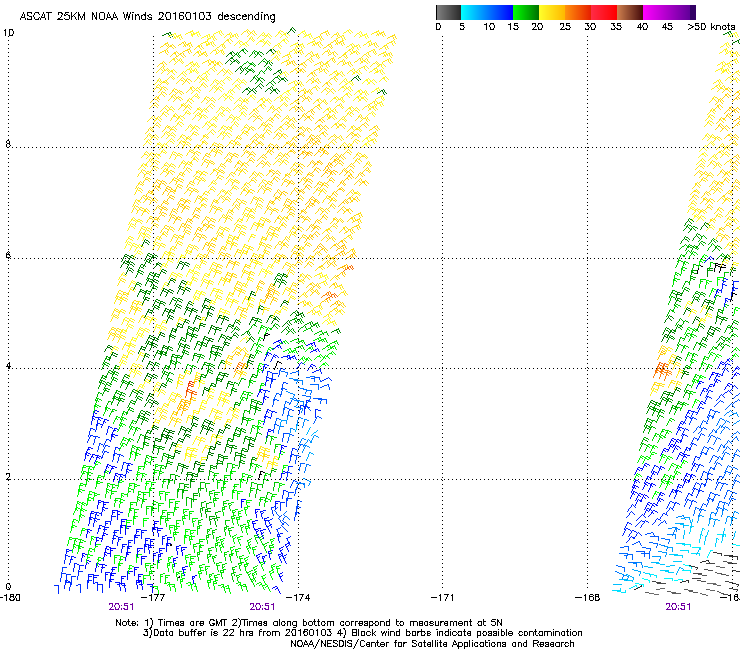Pick the brown 35-40 knots color bar segment

pyautogui.click(x=630, y=12)
